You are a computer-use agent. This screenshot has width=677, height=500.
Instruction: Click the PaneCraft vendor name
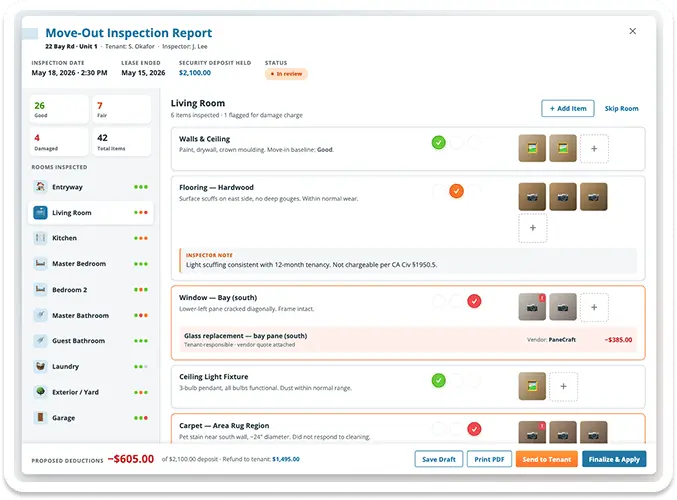(562, 340)
